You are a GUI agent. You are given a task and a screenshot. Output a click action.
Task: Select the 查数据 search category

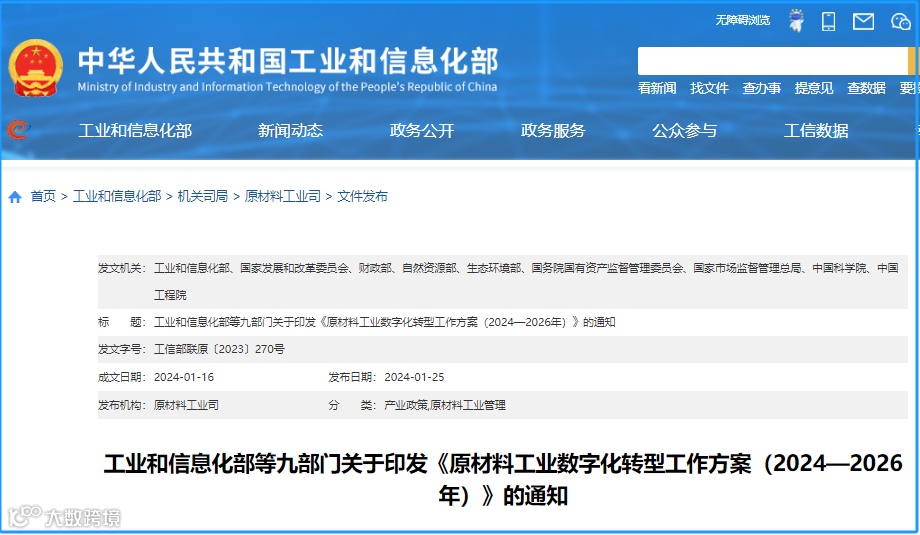click(866, 88)
